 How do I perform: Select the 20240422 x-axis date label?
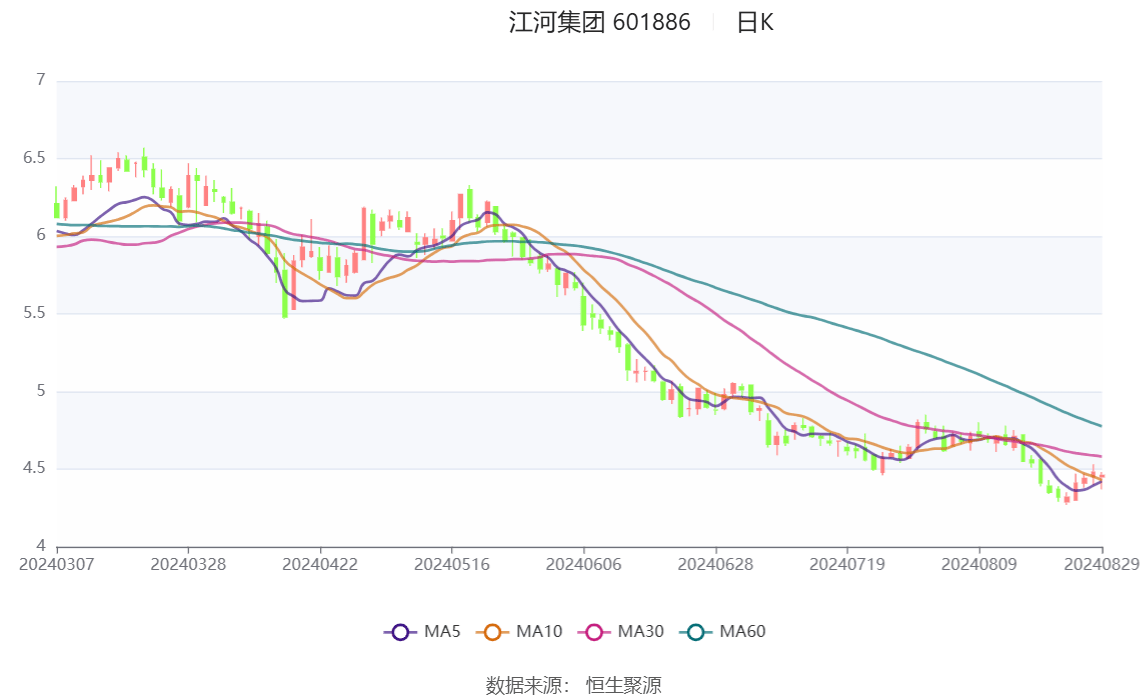320,565
